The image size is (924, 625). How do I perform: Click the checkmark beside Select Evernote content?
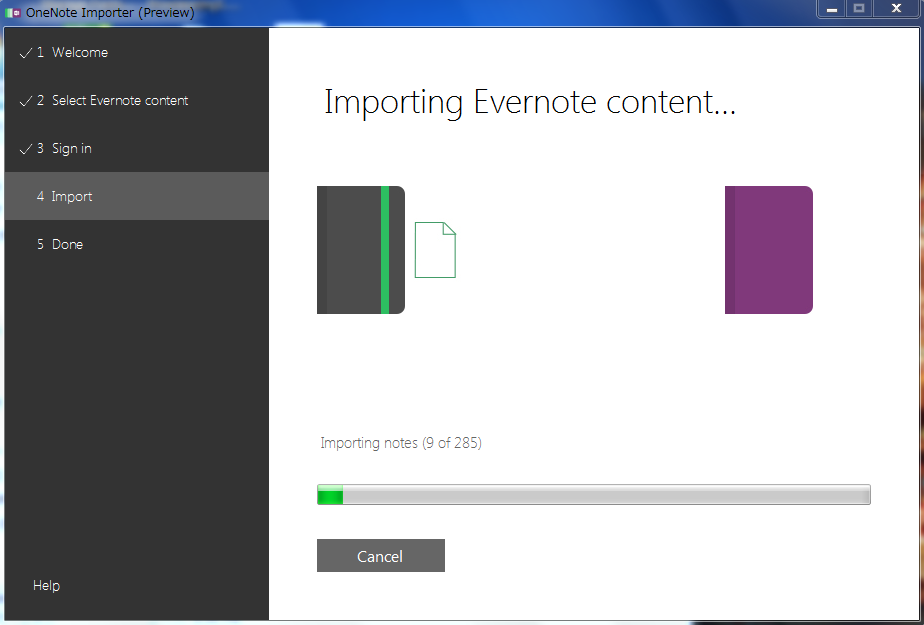[x=25, y=101]
